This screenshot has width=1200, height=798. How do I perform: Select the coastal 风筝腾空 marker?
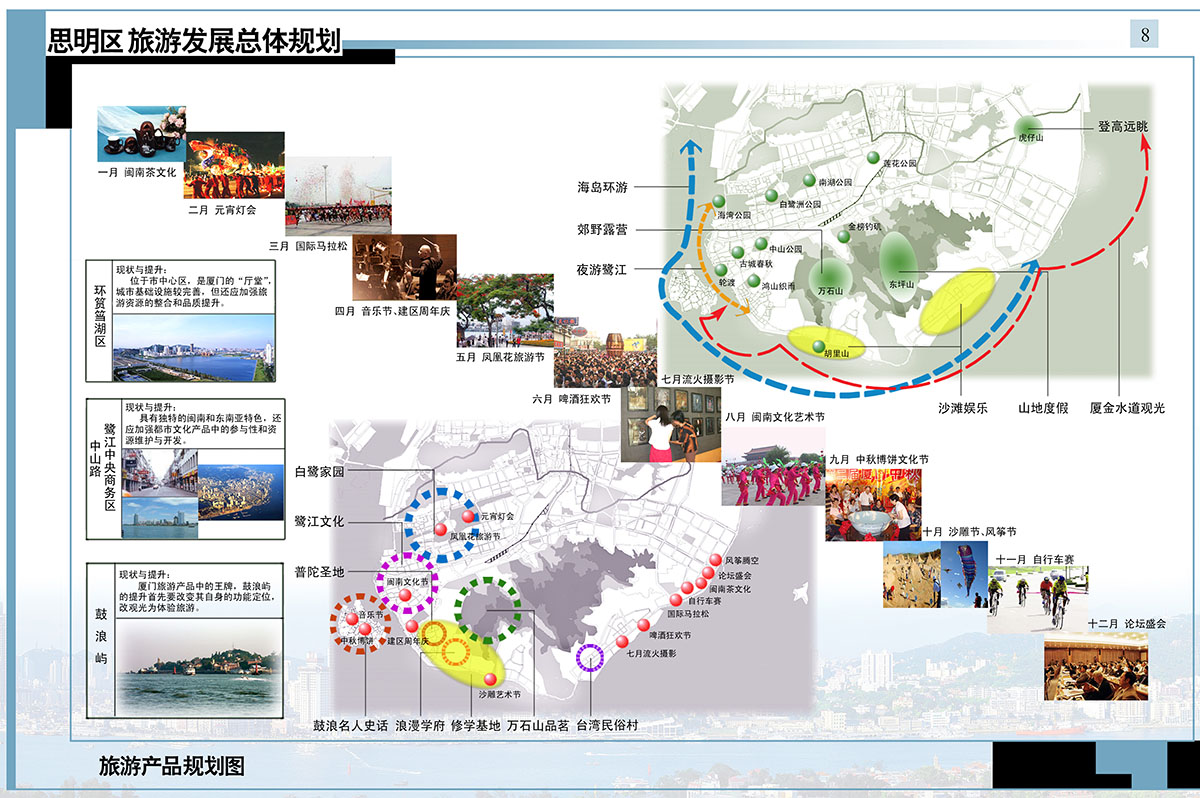pos(715,560)
